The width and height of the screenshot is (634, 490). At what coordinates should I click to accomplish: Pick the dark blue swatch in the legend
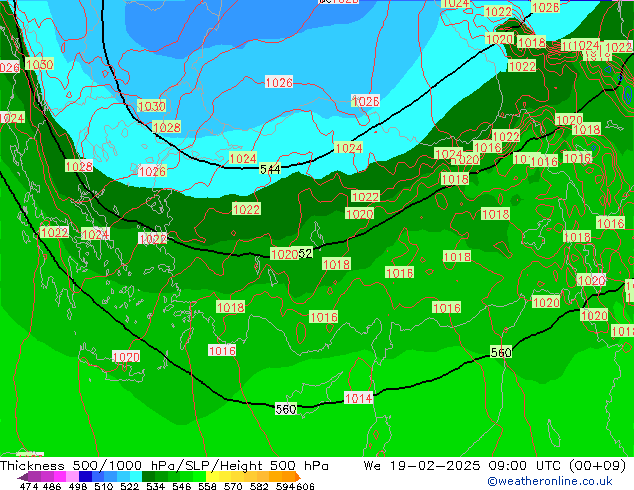coord(85,476)
